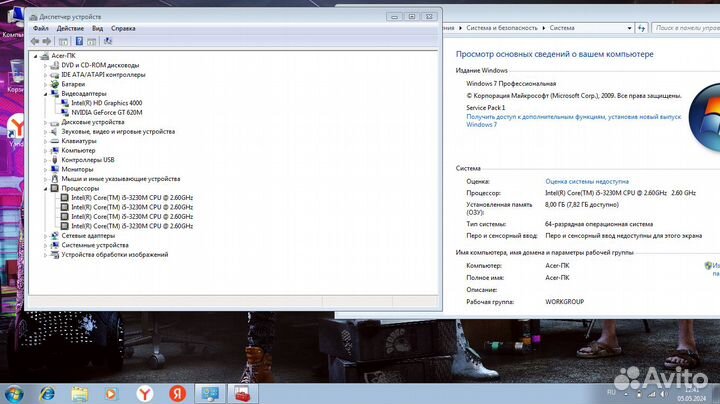Screen dimensions: 720x404
Task: Click the control panel search field
Action: point(686,28)
